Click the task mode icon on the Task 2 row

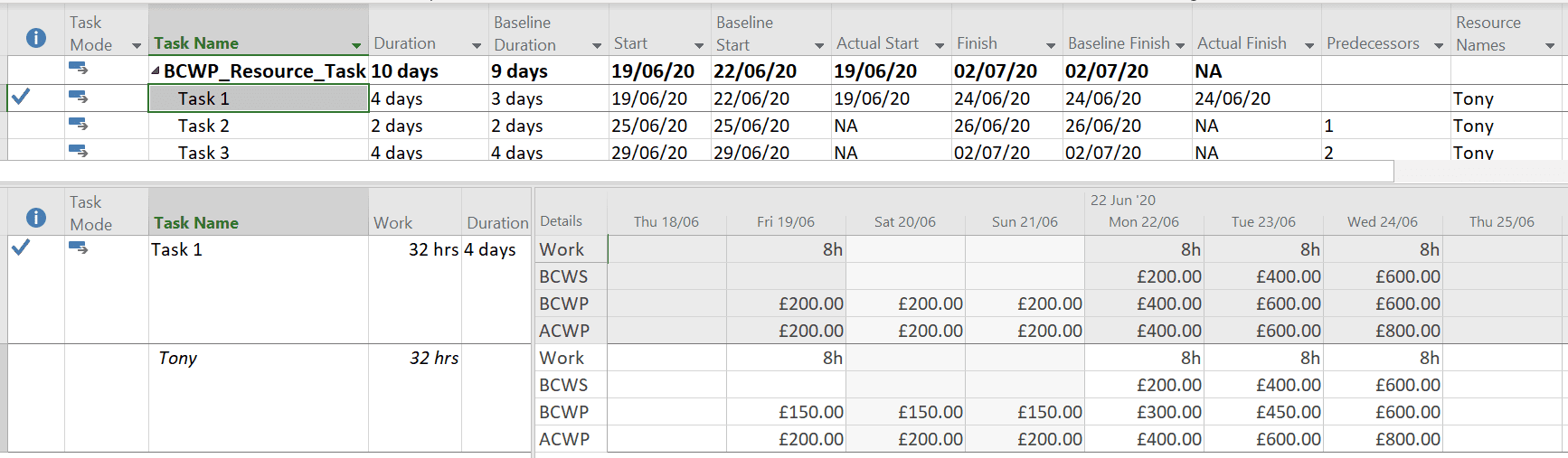(x=79, y=124)
